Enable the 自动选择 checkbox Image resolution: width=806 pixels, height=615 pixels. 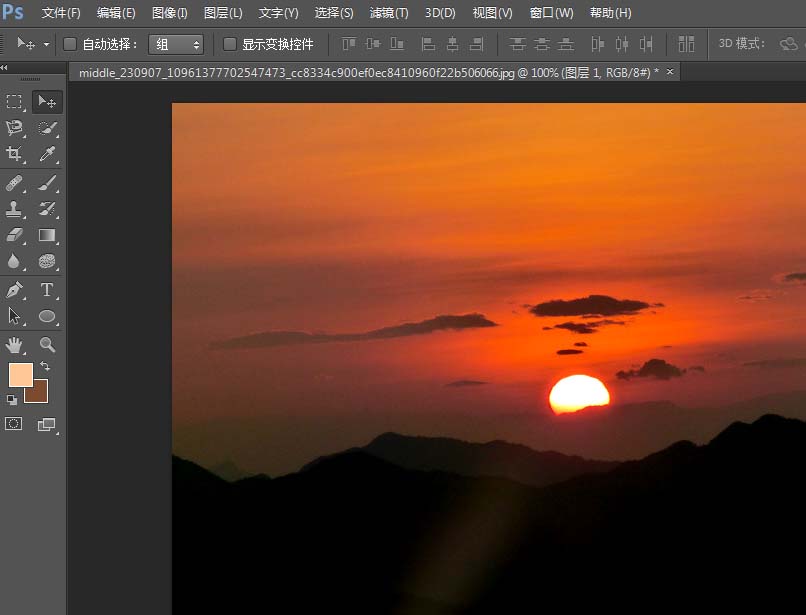[68, 44]
